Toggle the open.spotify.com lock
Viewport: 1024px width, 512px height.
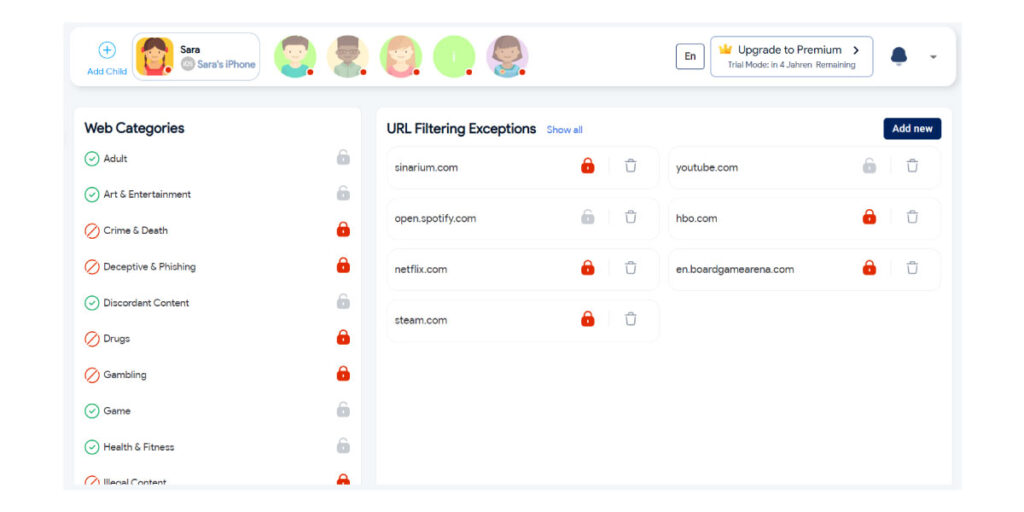tap(588, 217)
